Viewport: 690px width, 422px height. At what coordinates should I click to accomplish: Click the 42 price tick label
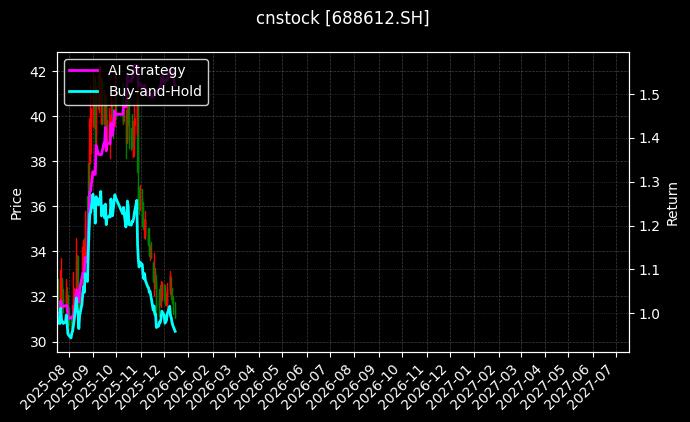39,72
